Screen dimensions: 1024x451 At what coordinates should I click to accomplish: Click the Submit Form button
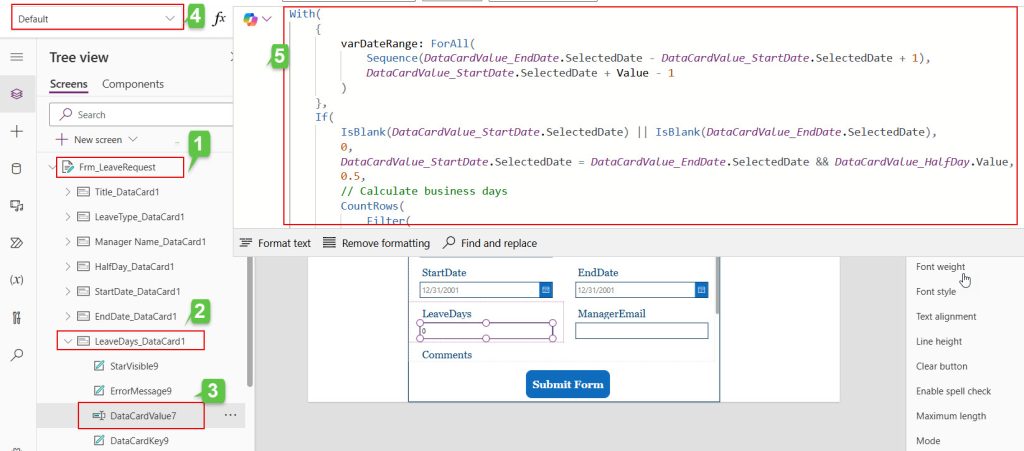pos(568,384)
